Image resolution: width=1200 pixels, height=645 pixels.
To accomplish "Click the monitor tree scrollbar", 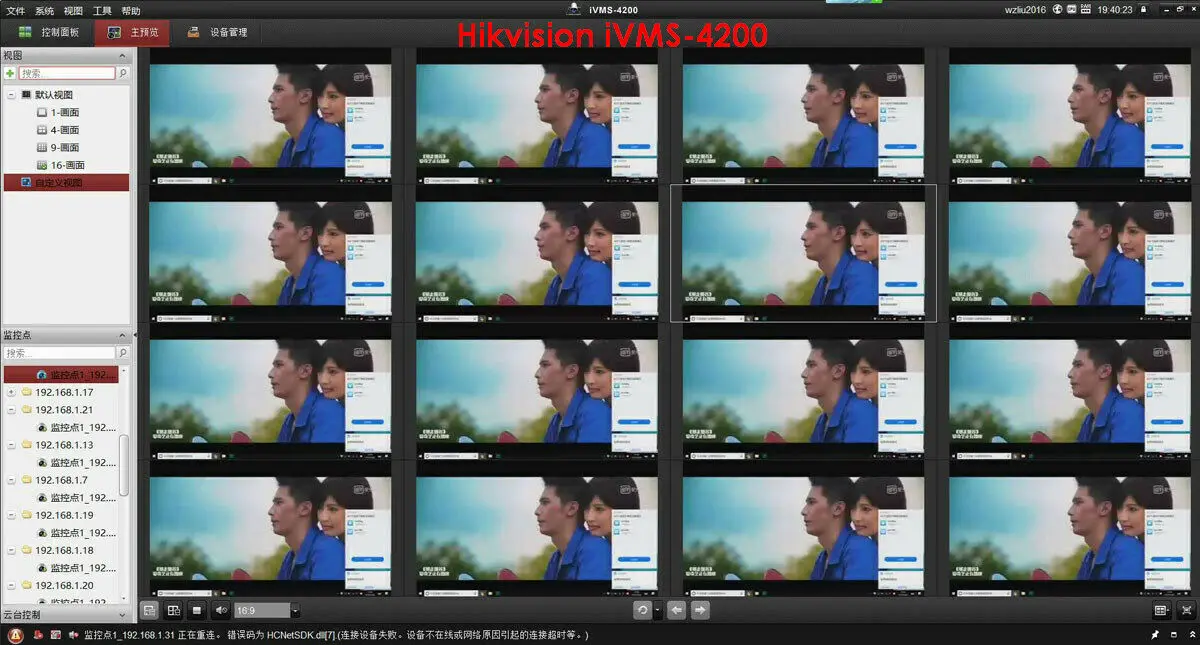I will point(124,464).
